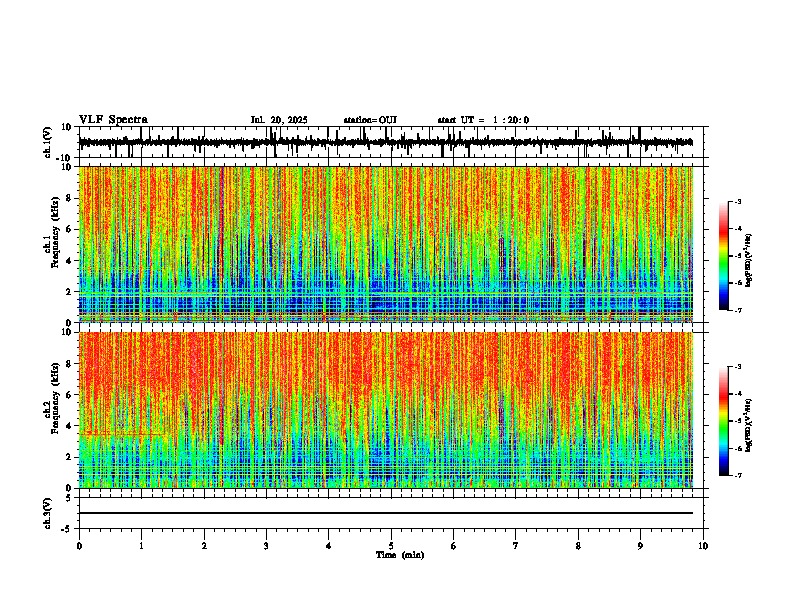
Task: Click the "start UT = 1:20:0" header text
Action: 483,120
